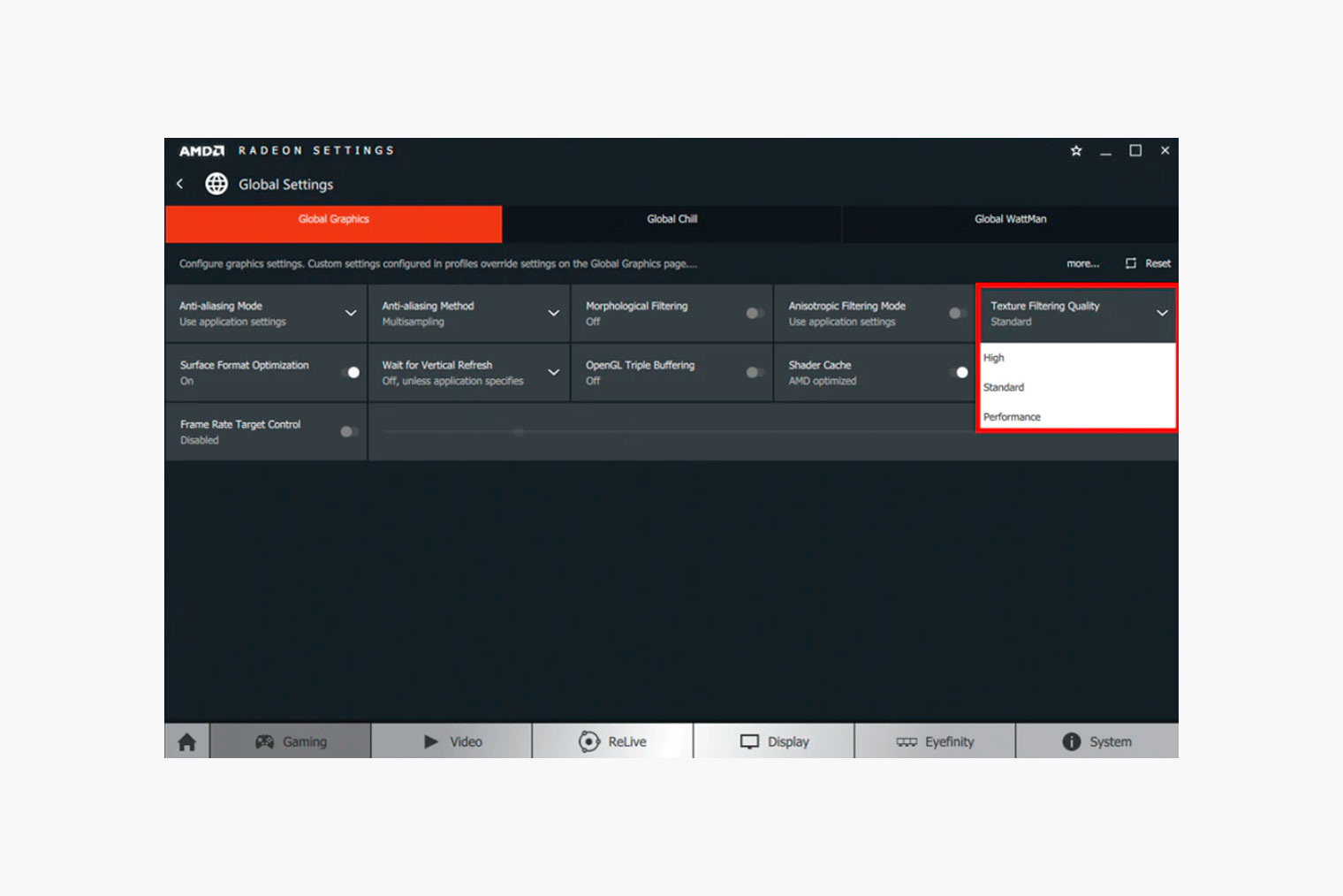Open the Video section label
This screenshot has width=1343, height=896.
(x=466, y=742)
